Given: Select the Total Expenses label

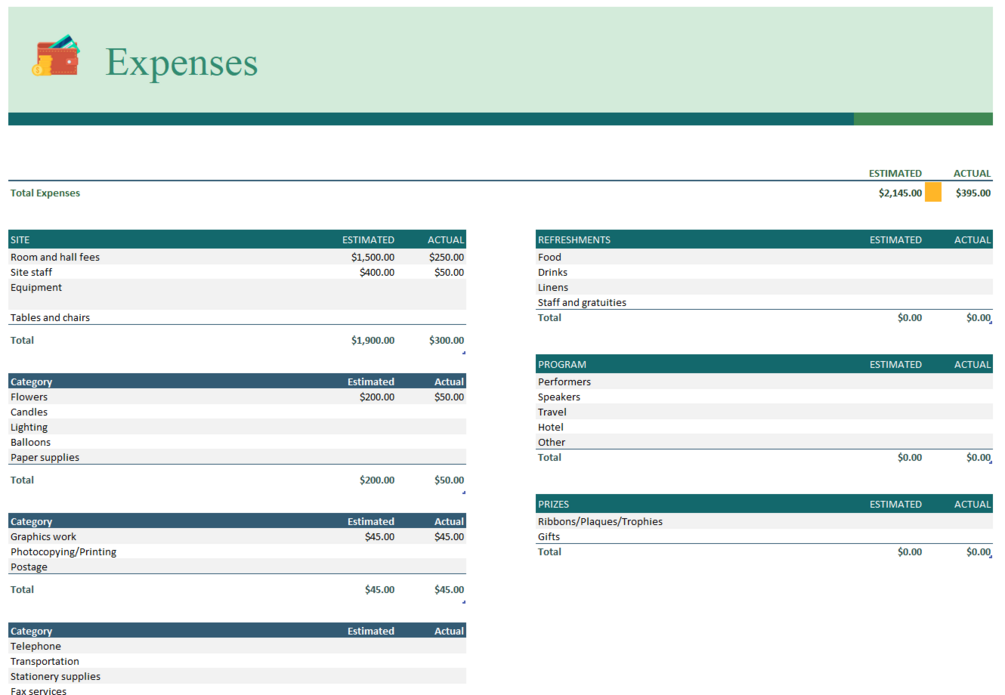Looking at the screenshot, I should 45,193.
